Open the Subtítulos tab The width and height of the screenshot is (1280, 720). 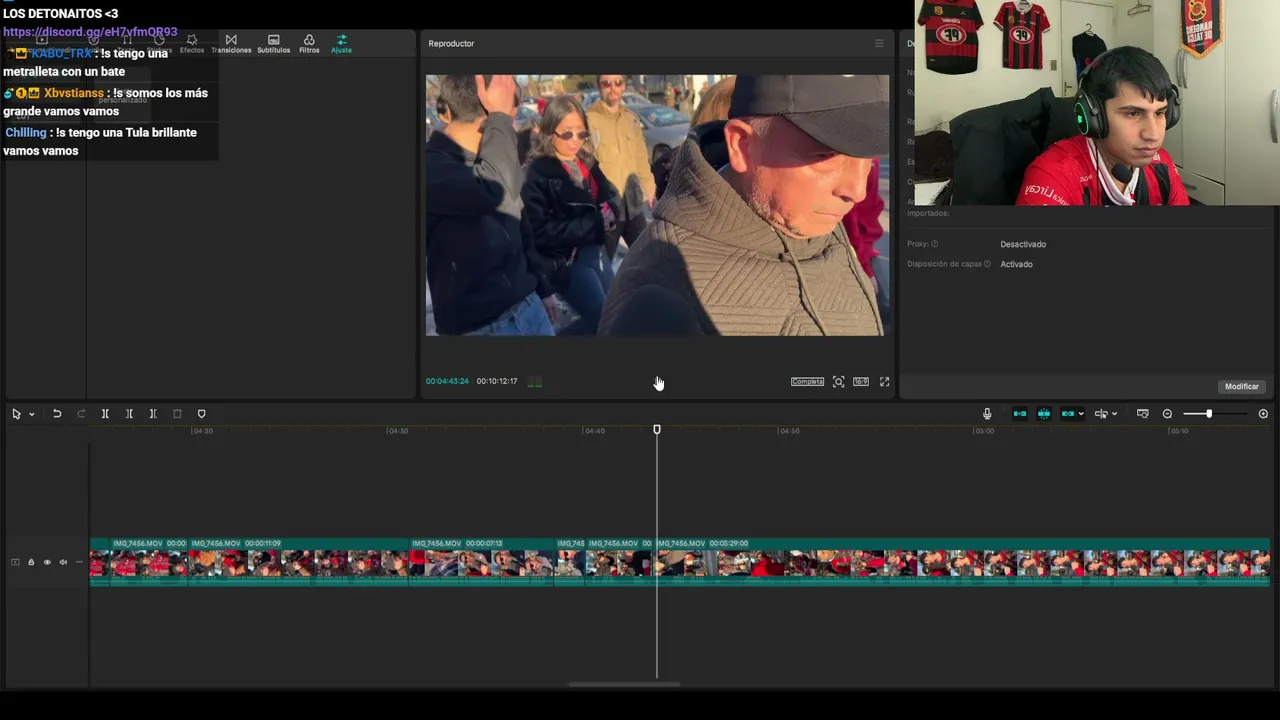[273, 44]
